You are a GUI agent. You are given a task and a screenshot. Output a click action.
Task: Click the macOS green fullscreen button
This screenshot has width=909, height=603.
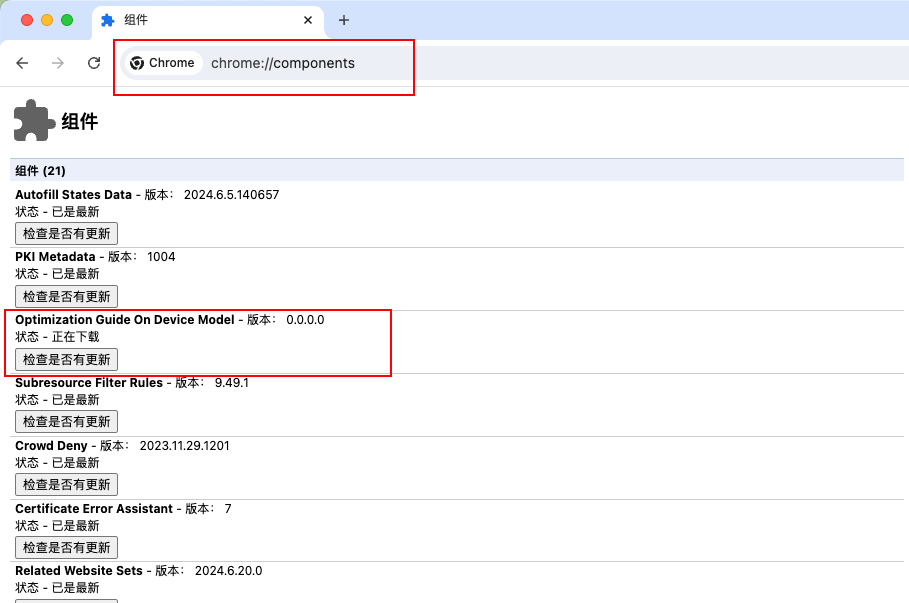(67, 20)
